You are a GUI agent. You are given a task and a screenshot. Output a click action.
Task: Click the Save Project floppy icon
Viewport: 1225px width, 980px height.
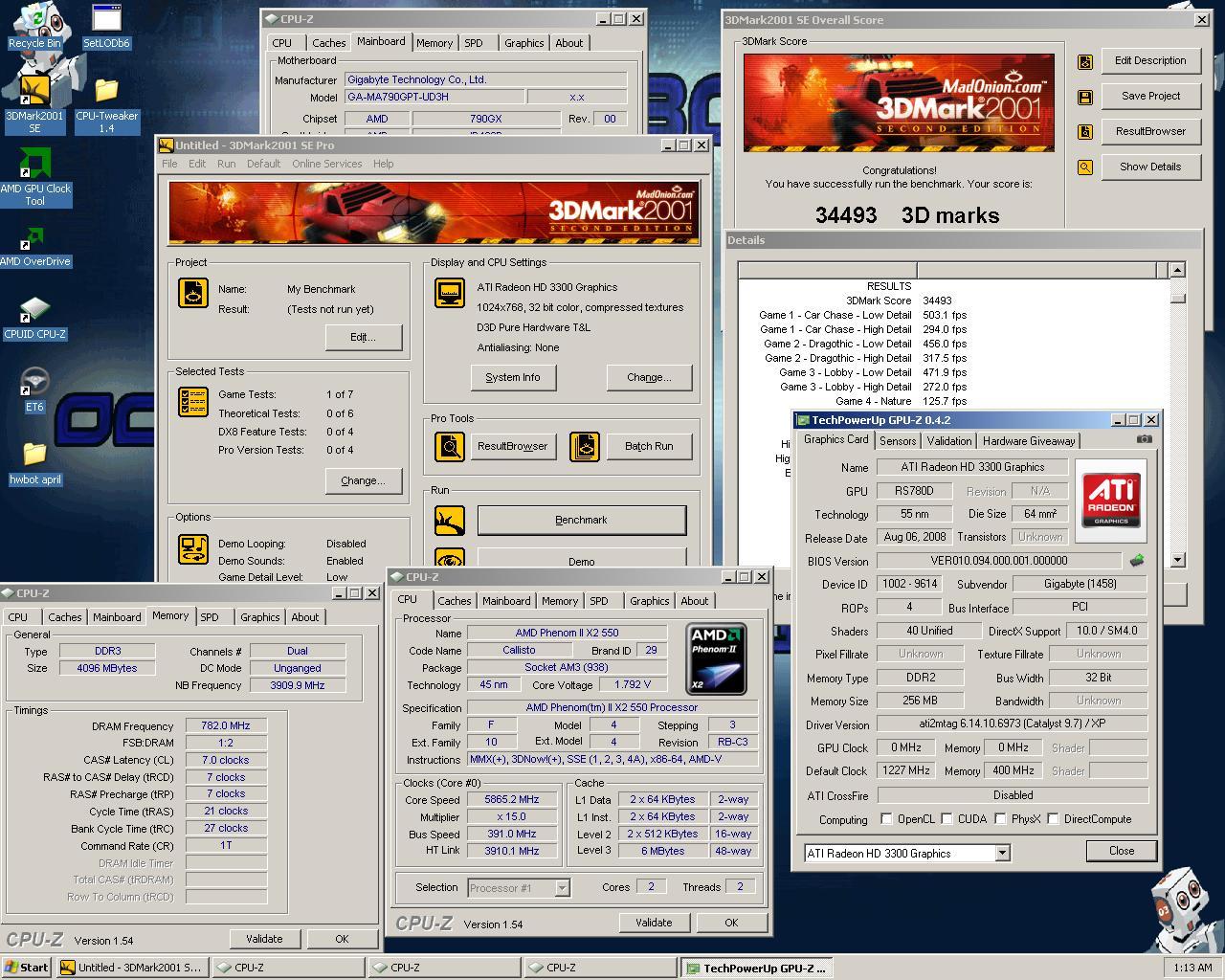[1085, 97]
